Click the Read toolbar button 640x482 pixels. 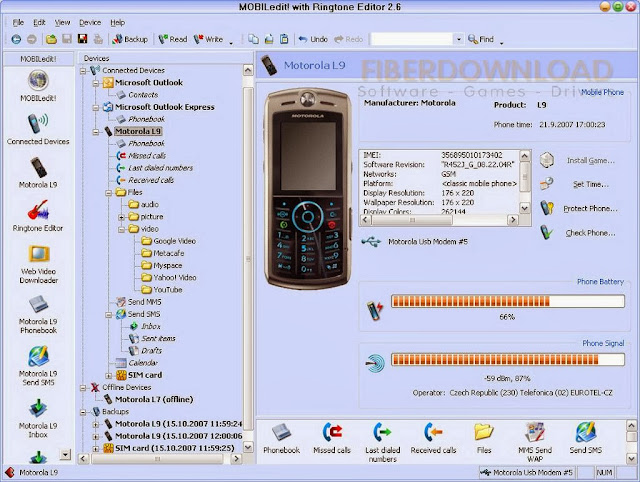click(173, 39)
